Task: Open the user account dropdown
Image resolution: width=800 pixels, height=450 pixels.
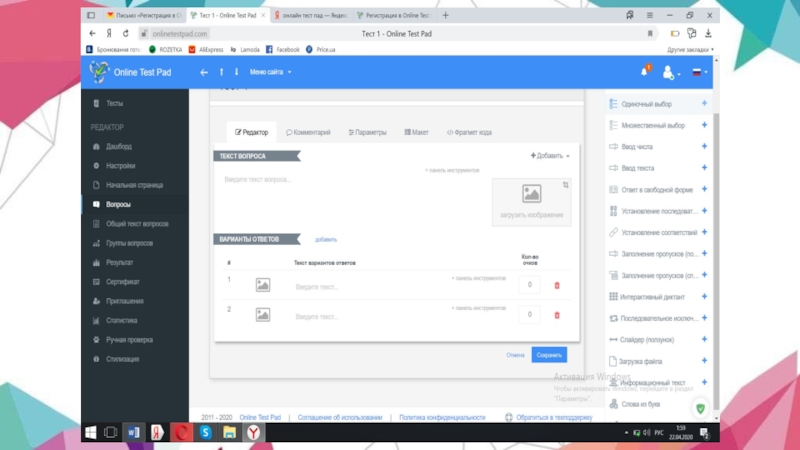Action: [x=670, y=72]
